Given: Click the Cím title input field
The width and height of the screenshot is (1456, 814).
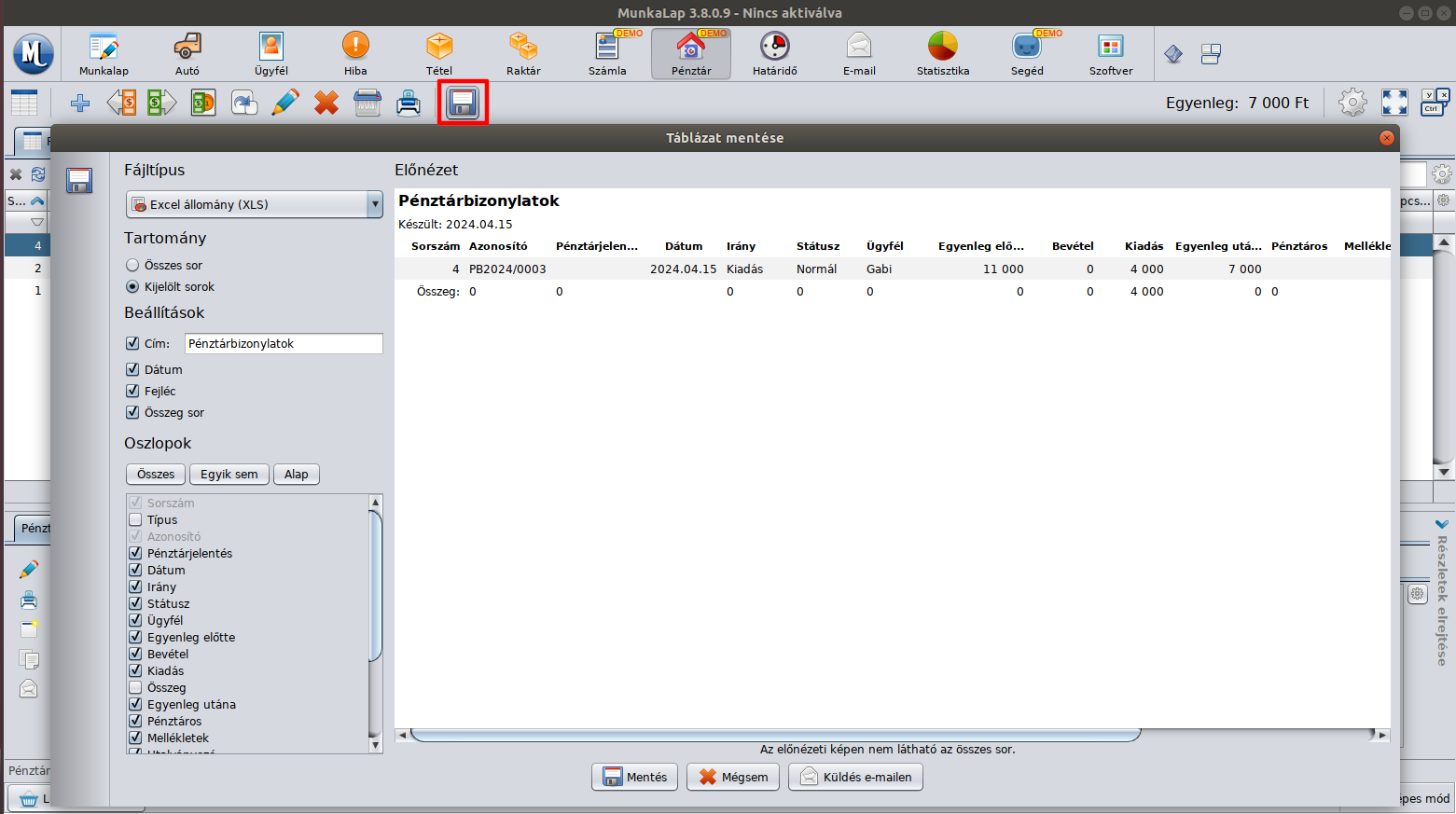Looking at the screenshot, I should tap(283, 344).
